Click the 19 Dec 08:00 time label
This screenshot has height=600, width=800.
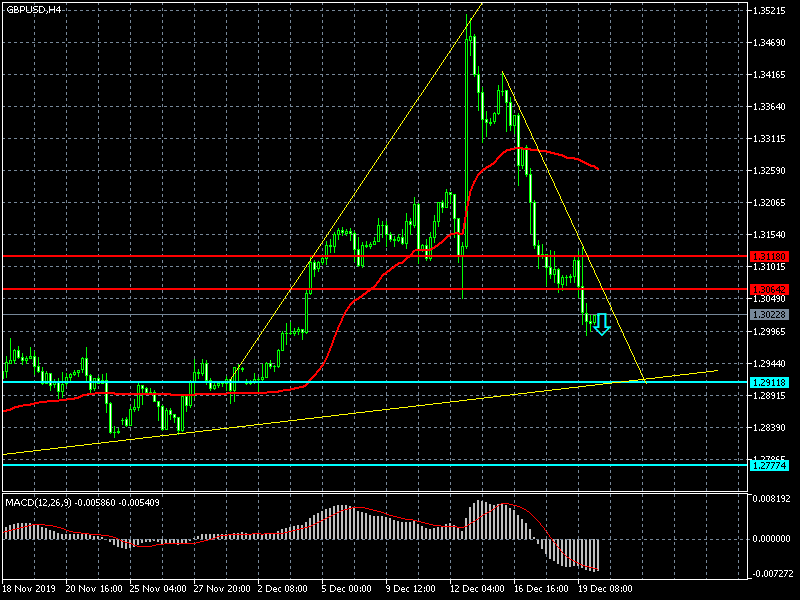(605, 588)
